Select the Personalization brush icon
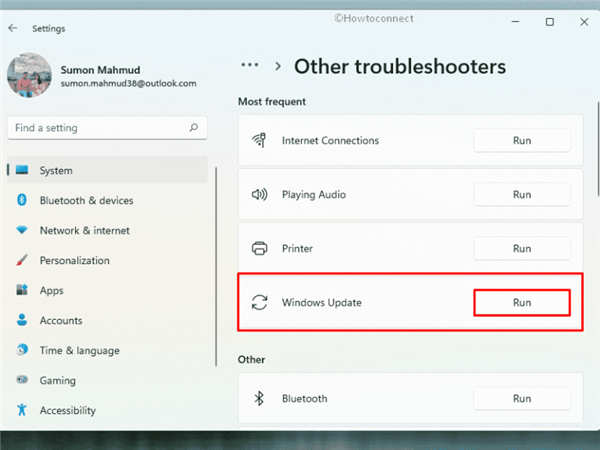This screenshot has height=450, width=600. point(22,260)
